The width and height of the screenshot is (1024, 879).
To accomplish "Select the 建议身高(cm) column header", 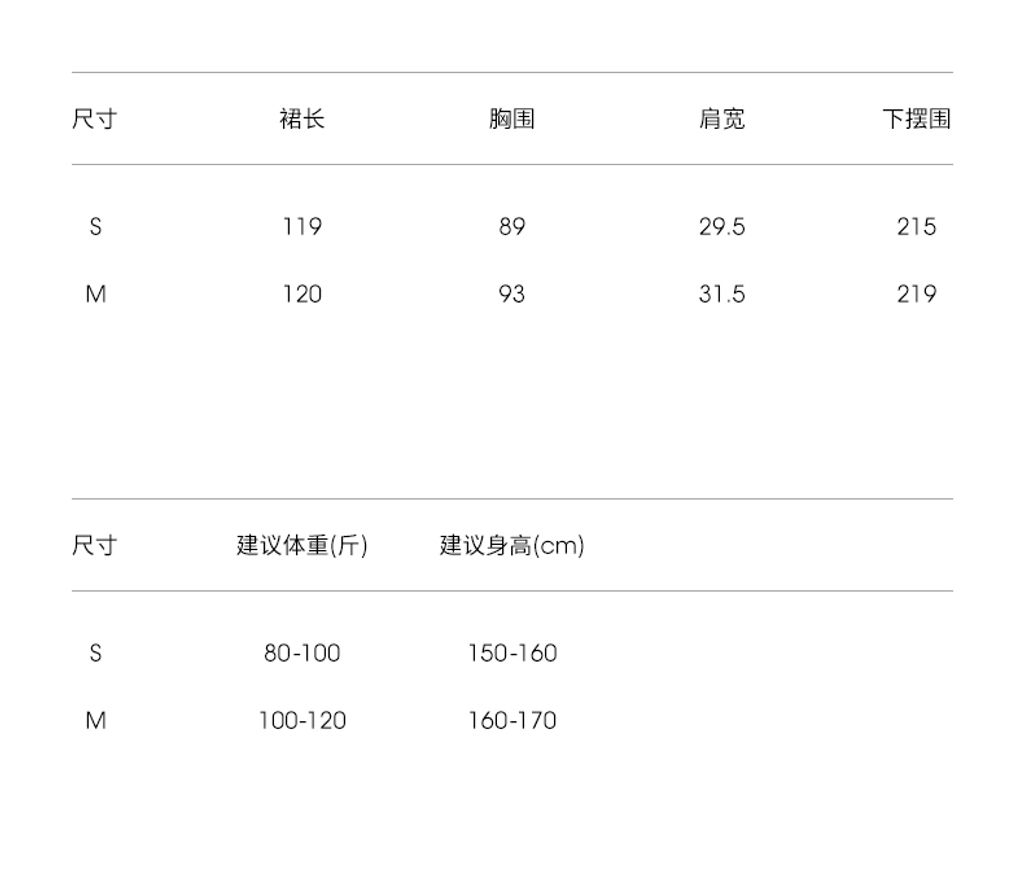I will coord(512,545).
